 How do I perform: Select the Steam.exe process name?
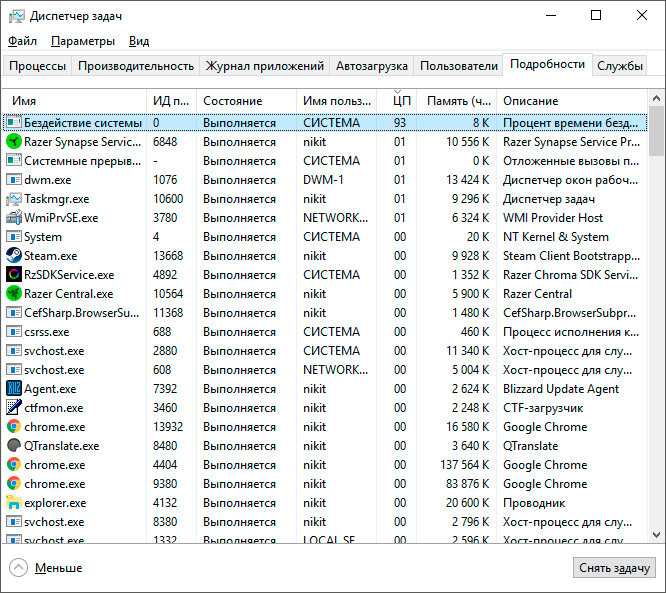tap(51, 256)
